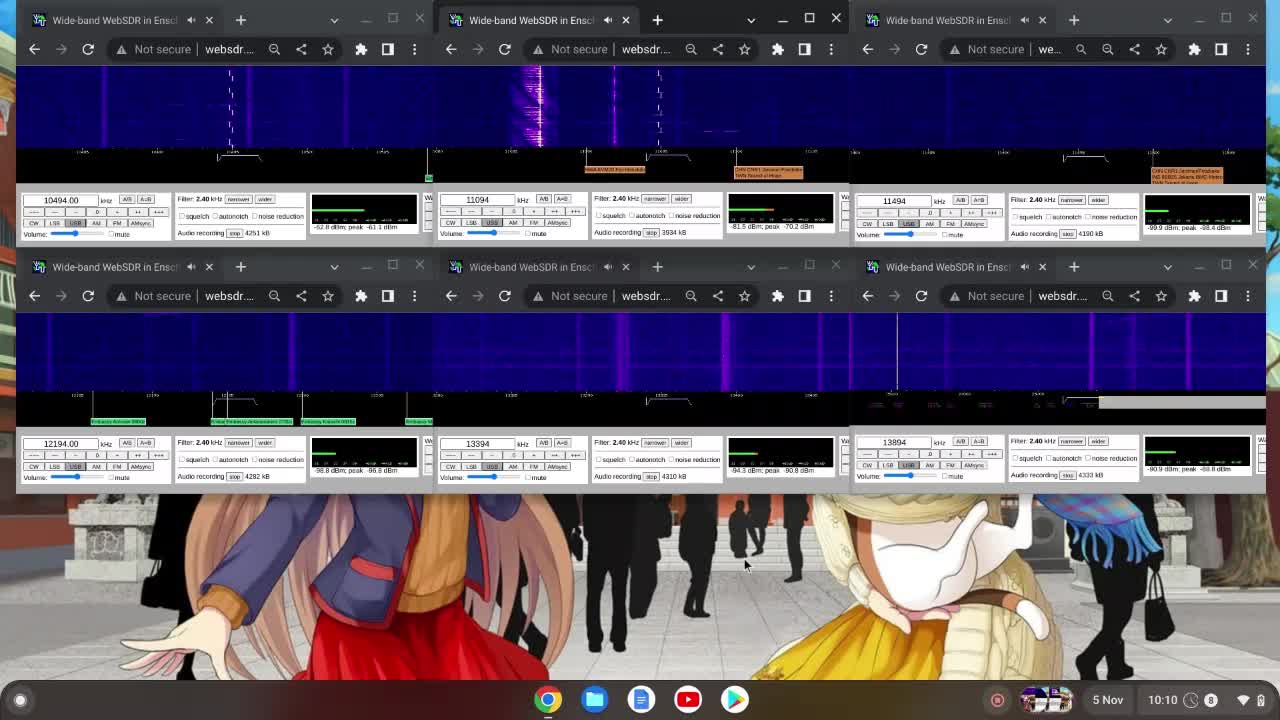
Task: Mute tab audio in the 10494 kHz window
Action: (190, 20)
